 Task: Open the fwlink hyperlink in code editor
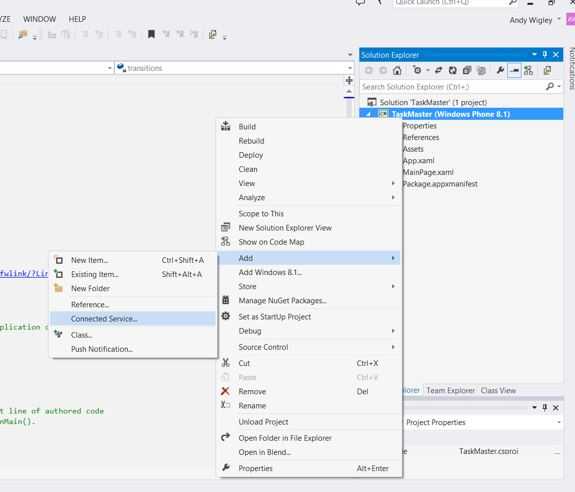[24, 274]
